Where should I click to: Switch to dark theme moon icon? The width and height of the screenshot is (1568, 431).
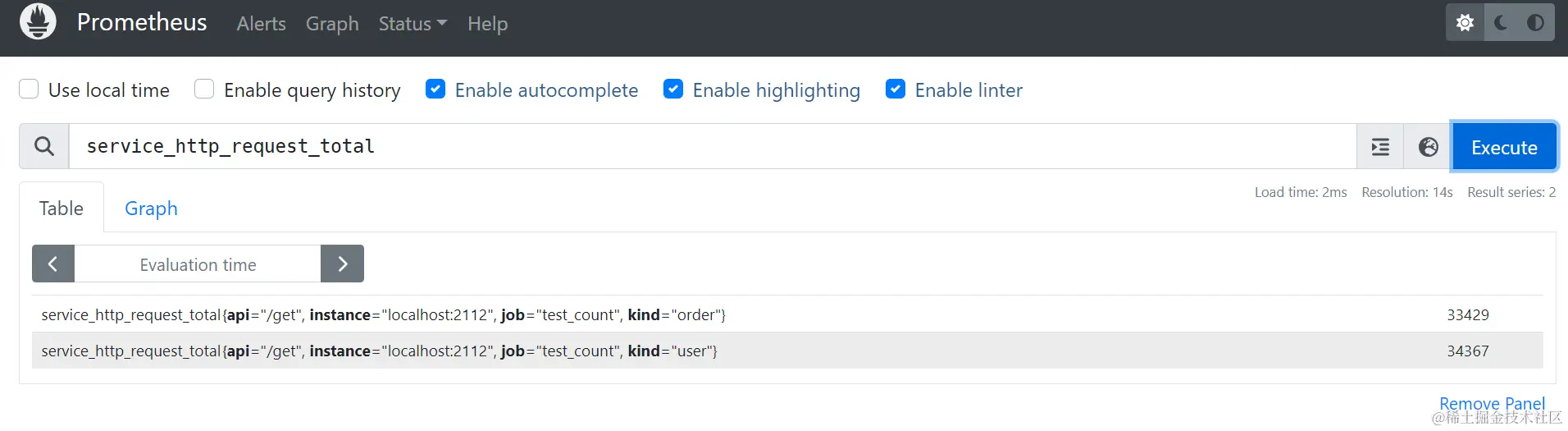tap(1501, 23)
